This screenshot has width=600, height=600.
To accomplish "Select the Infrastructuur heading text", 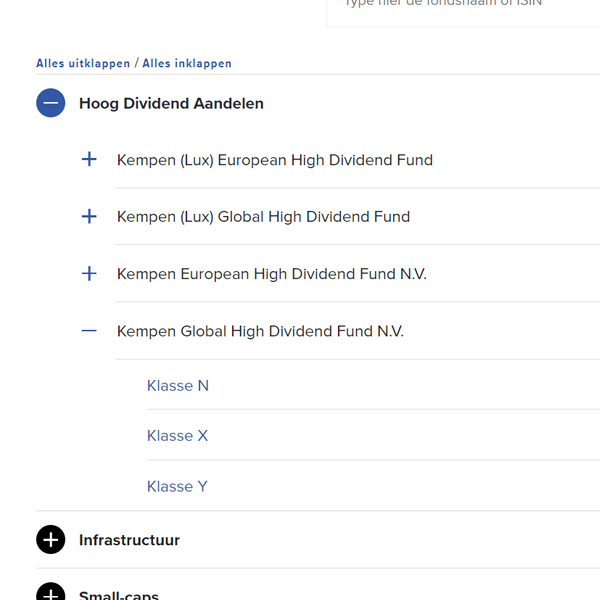I will pos(129,540).
